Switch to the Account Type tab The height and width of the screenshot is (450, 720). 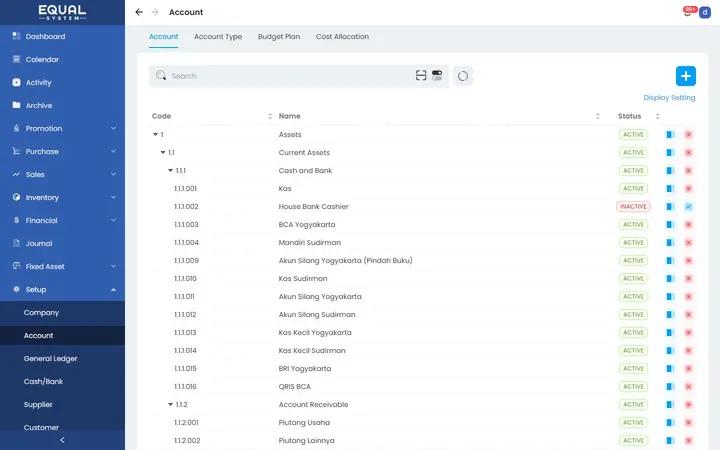point(218,36)
